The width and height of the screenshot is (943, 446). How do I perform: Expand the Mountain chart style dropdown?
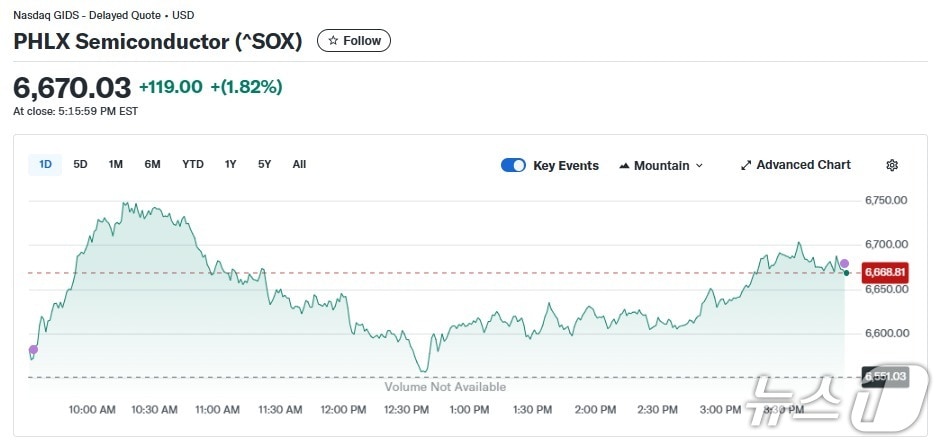[x=662, y=166]
